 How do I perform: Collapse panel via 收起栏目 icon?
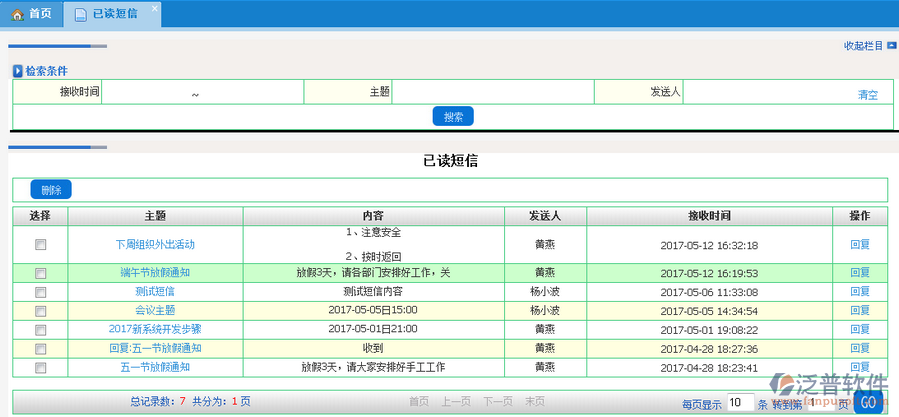click(891, 45)
